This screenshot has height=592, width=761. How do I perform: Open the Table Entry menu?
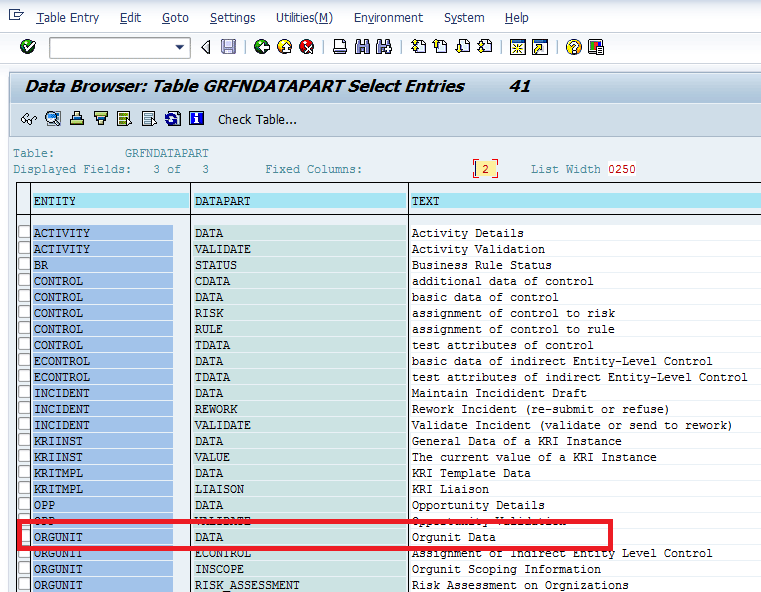coord(68,18)
